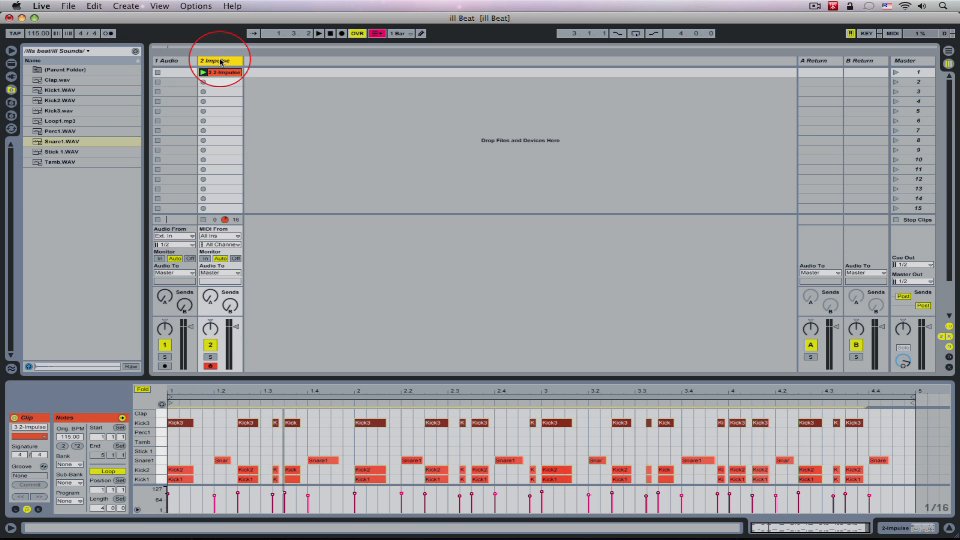This screenshot has height=540, width=960.
Task: Toggle the Draw Mode pencil icon
Action: [421, 33]
